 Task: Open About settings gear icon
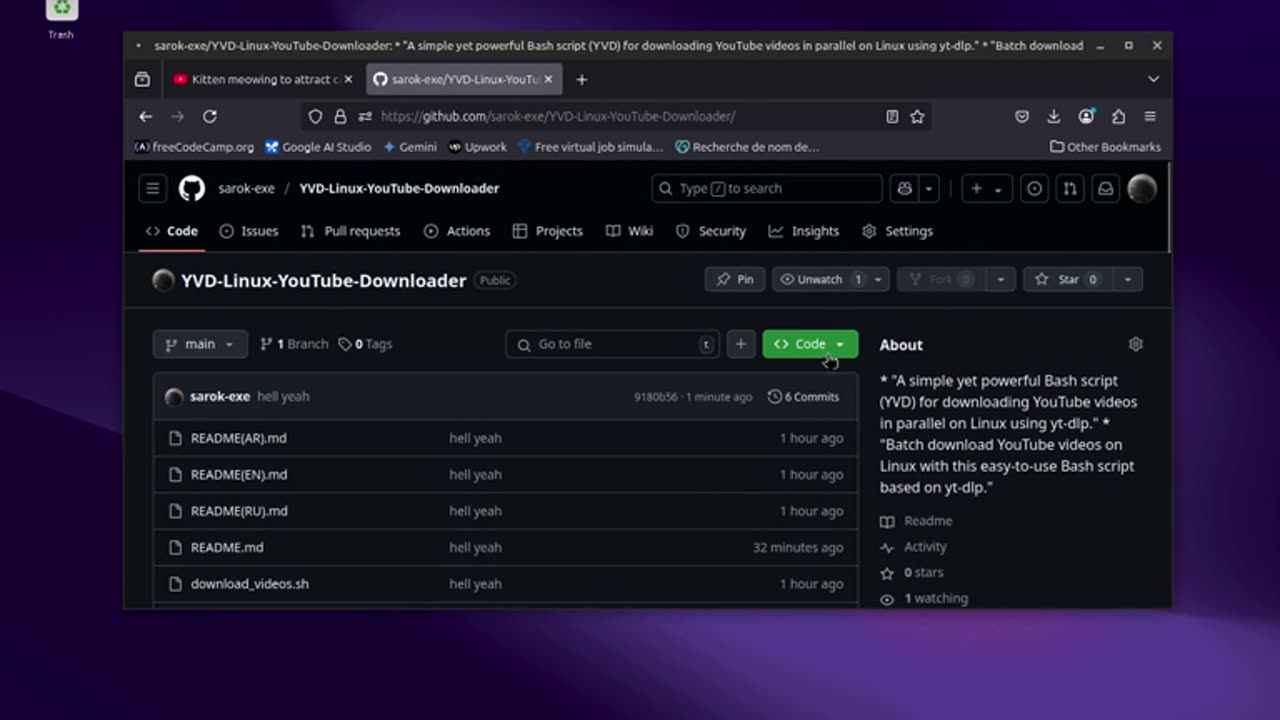[1135, 344]
